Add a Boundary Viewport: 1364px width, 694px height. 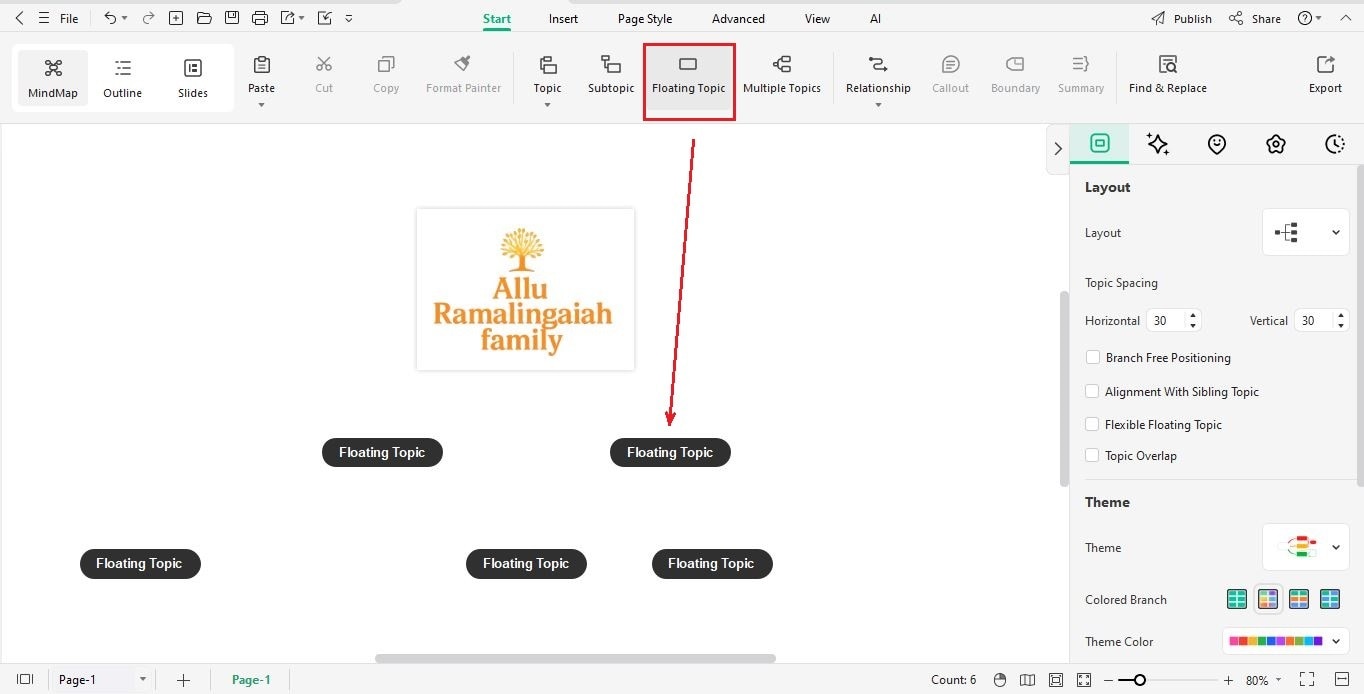(x=1015, y=75)
